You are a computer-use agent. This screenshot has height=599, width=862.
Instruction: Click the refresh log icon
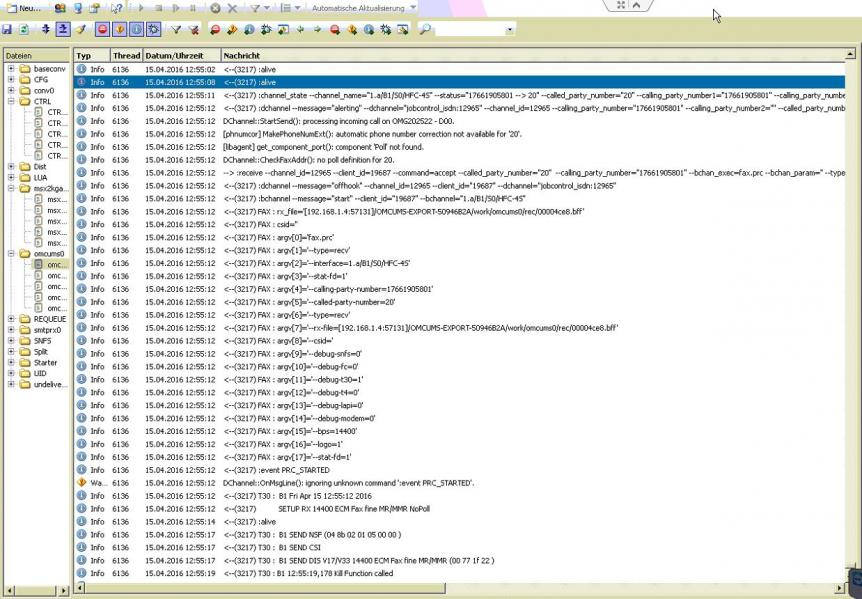(23, 30)
